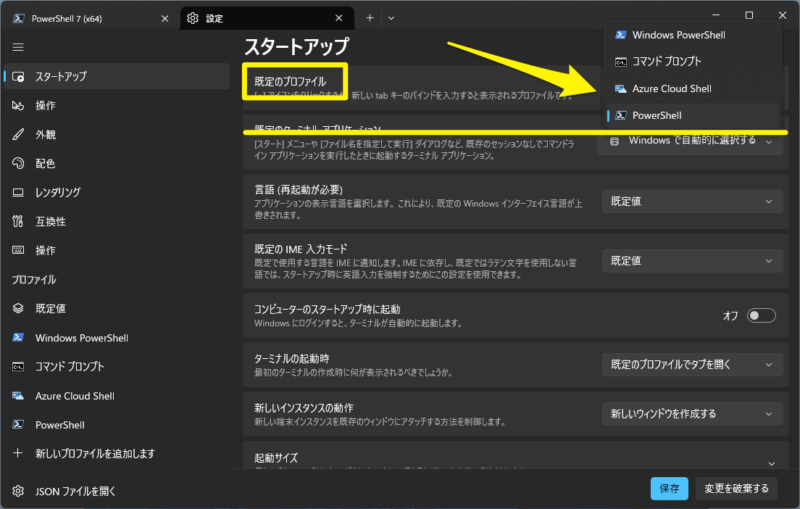Choose Azure Cloud Shell in dropdown list

[x=692, y=89]
